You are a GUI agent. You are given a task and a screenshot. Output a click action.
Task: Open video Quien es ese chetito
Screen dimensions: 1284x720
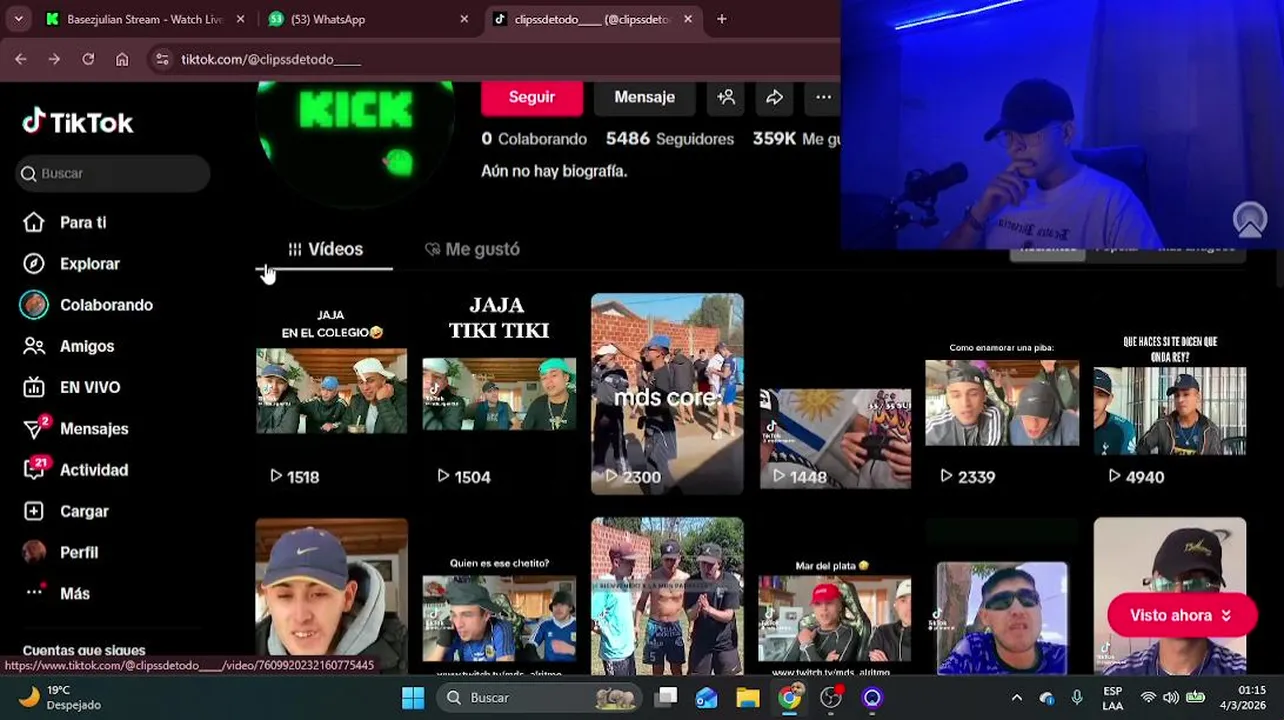pyautogui.click(x=499, y=596)
